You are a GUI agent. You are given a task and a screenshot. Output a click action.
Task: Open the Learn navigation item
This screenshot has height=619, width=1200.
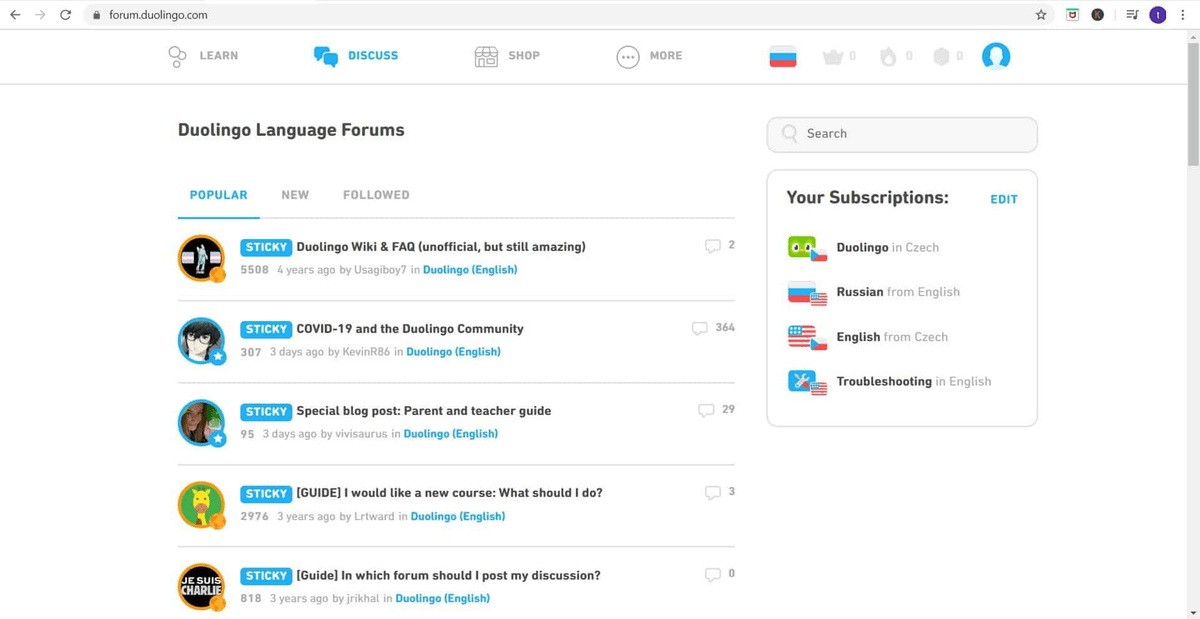pyautogui.click(x=219, y=56)
